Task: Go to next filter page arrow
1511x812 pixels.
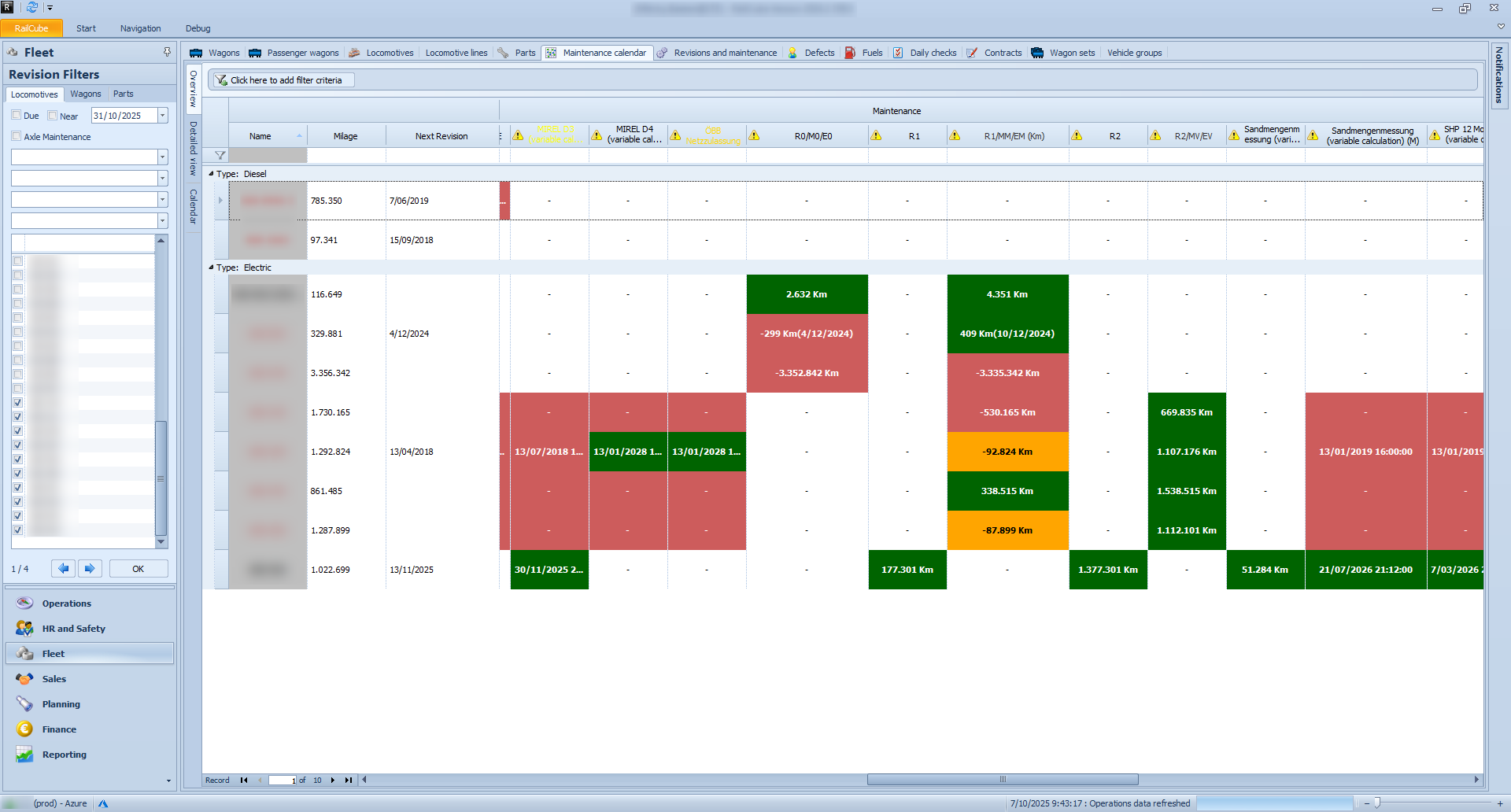Action: tap(90, 568)
